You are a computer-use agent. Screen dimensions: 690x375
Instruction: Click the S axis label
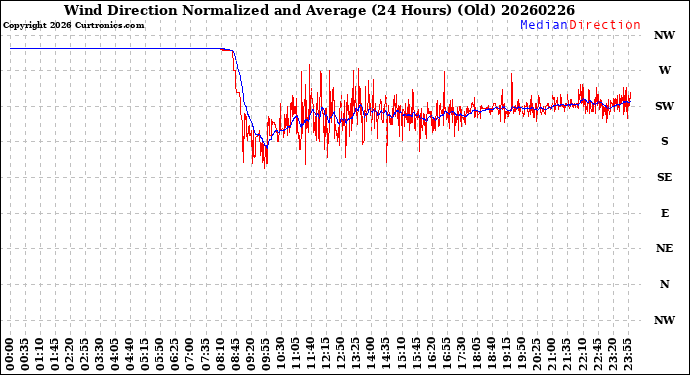pyautogui.click(x=664, y=141)
